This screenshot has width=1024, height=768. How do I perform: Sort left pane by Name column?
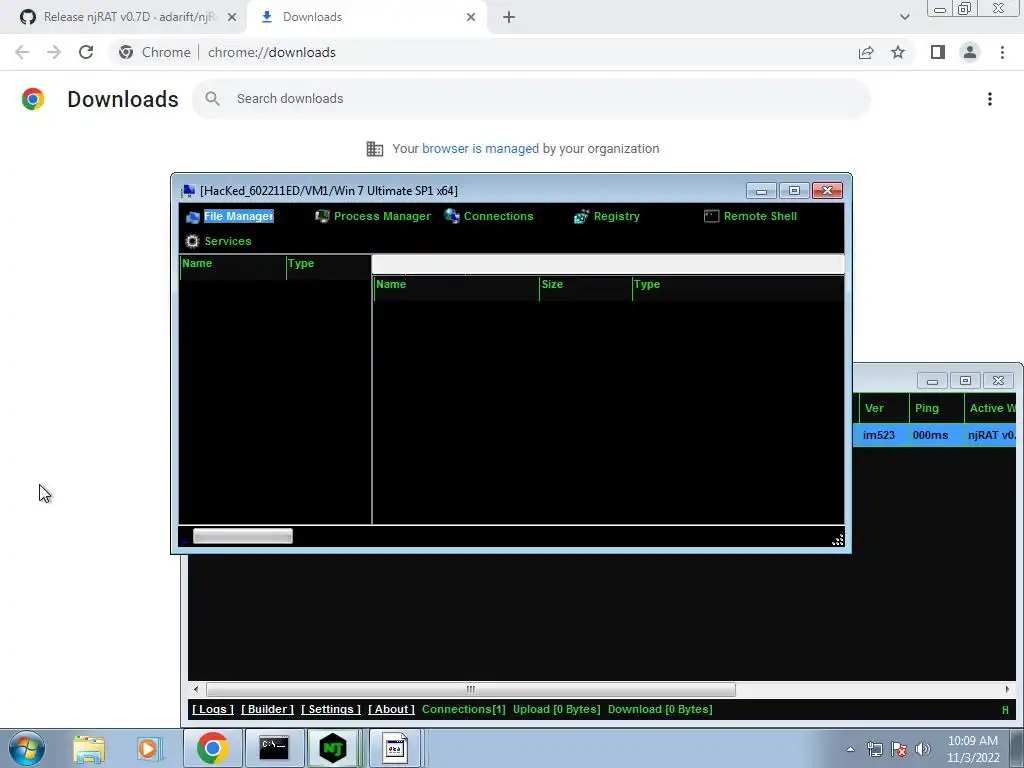click(x=232, y=264)
